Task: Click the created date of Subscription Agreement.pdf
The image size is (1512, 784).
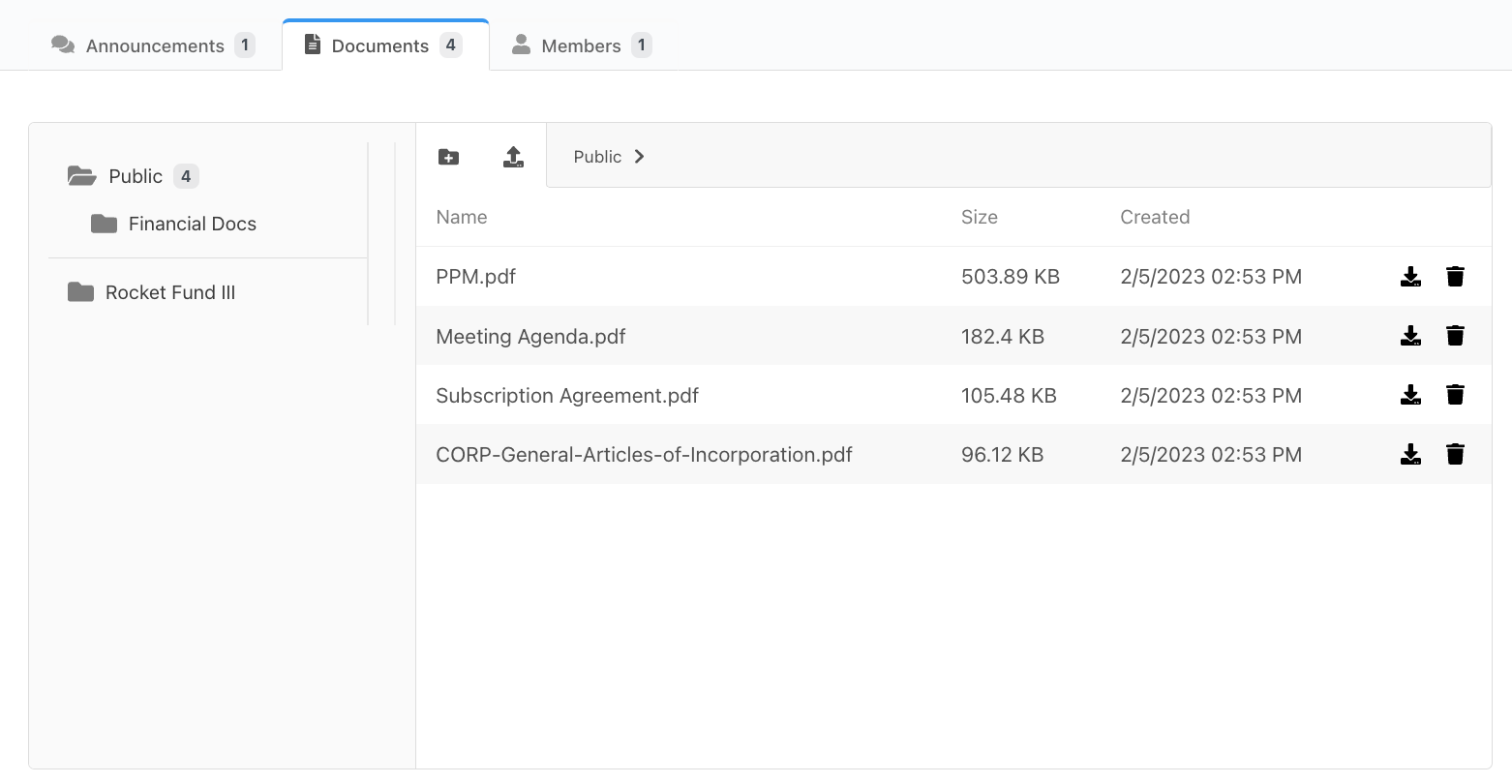Action: click(1211, 396)
